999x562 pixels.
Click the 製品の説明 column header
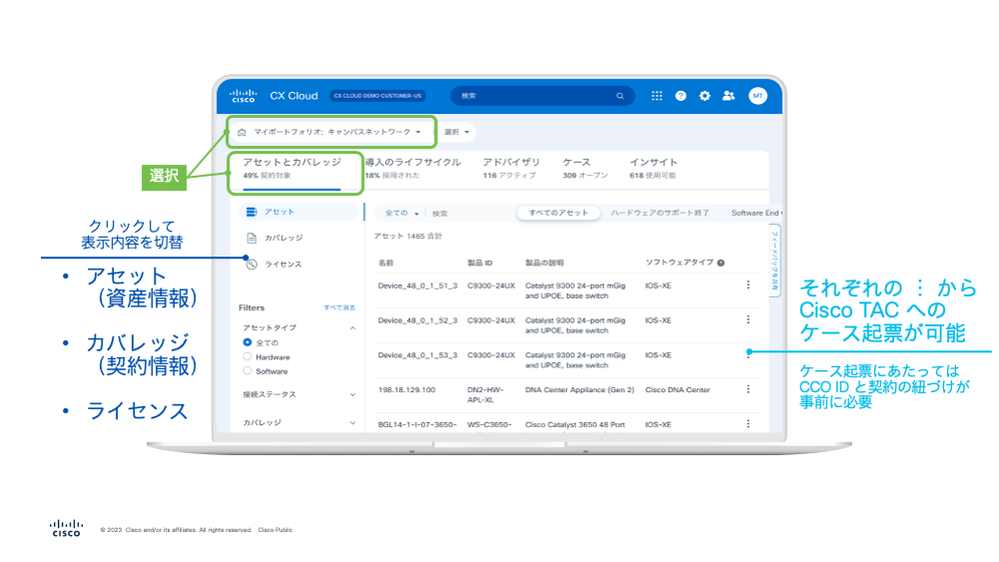pyautogui.click(x=544, y=263)
